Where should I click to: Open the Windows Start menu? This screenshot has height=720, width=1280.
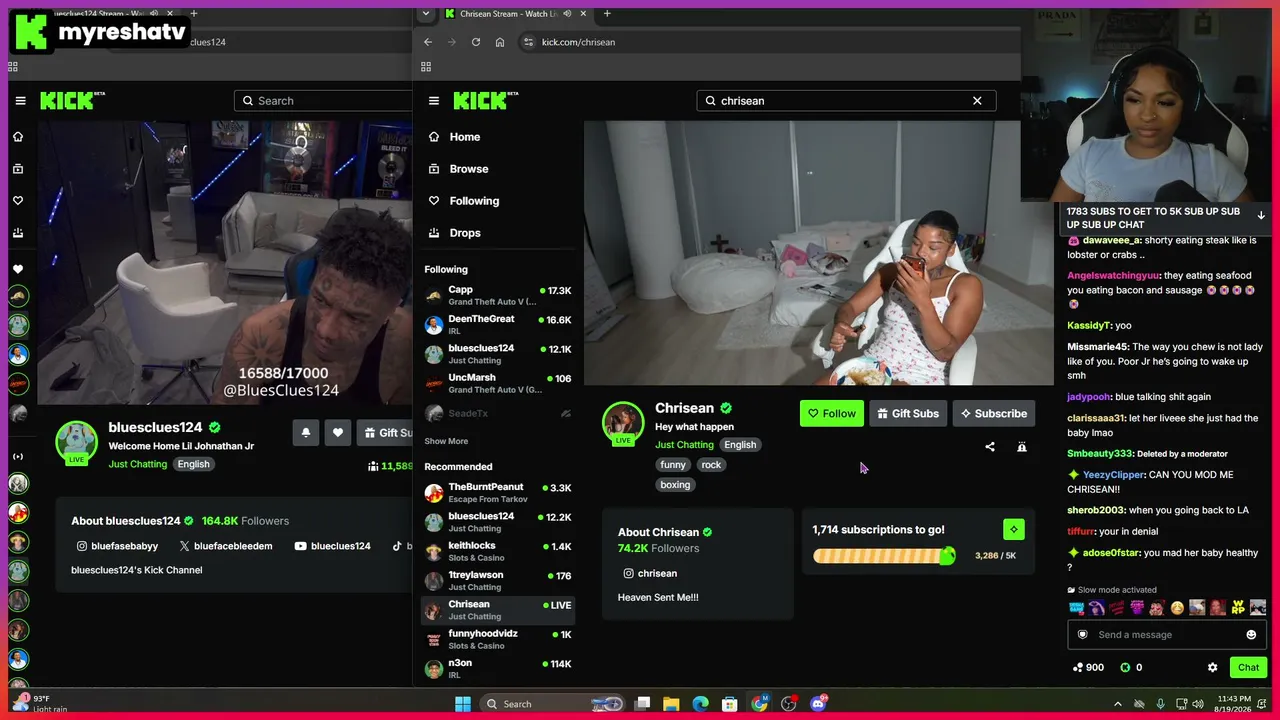coord(463,704)
